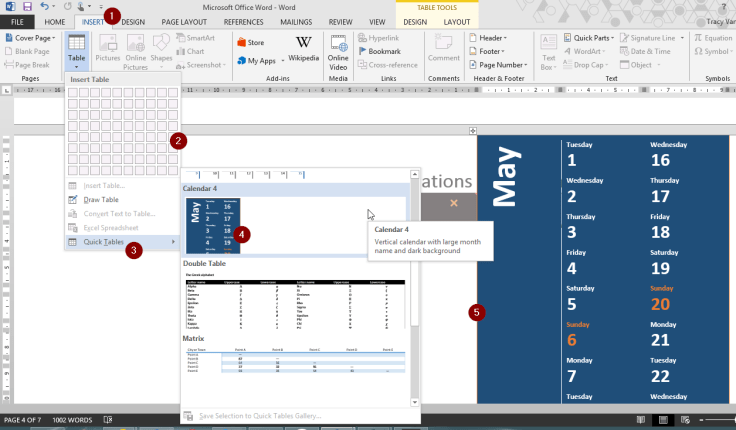
Task: Open the MAILINGS tab
Action: tap(296, 22)
